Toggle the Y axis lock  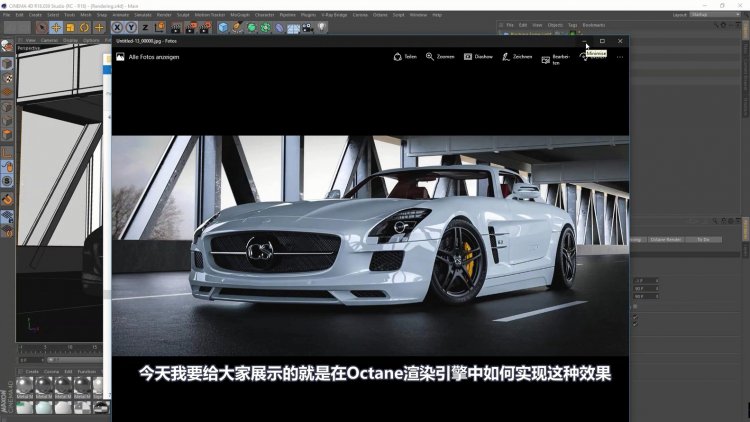point(131,28)
